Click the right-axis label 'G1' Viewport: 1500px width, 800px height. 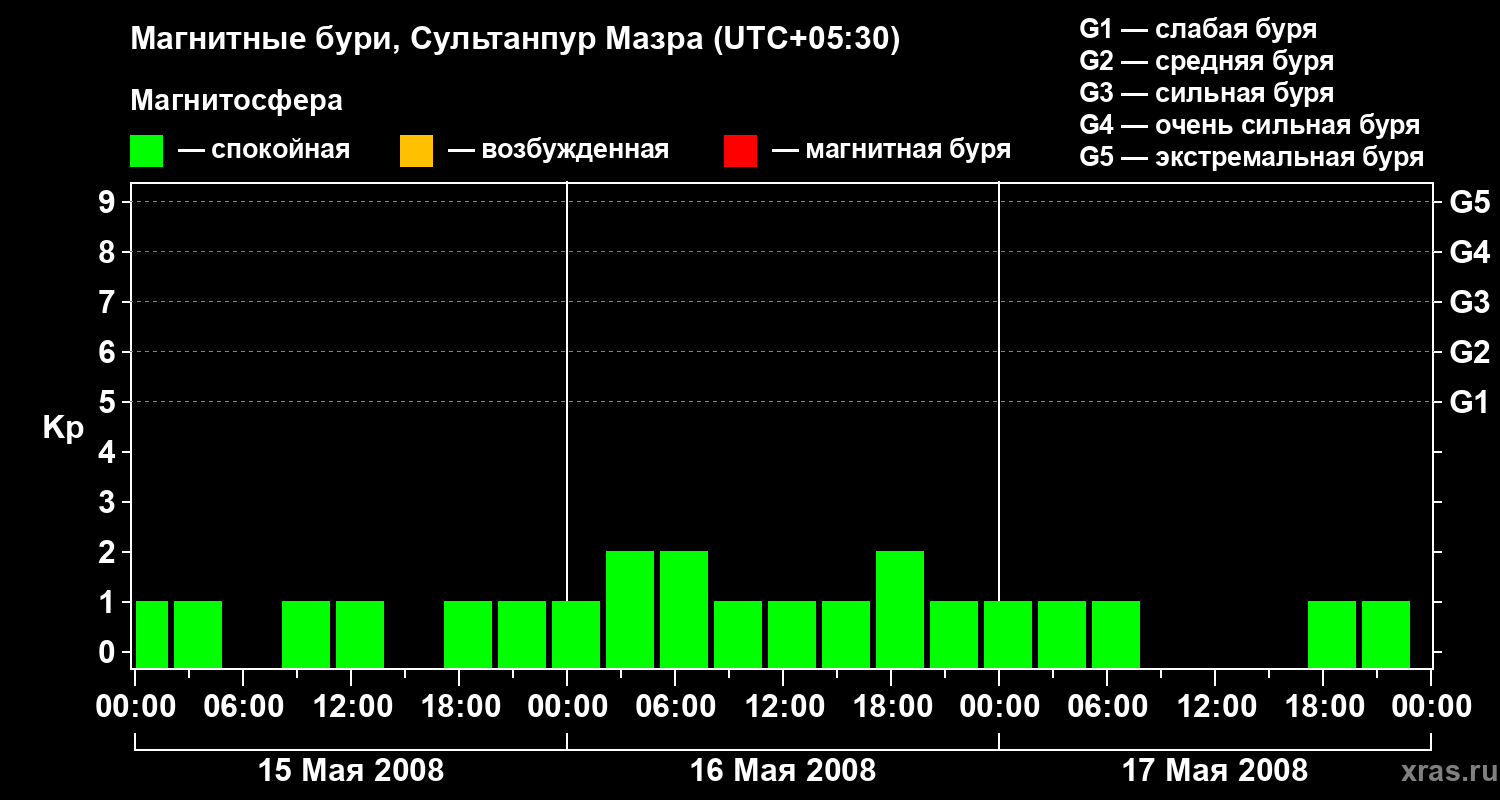(1470, 402)
